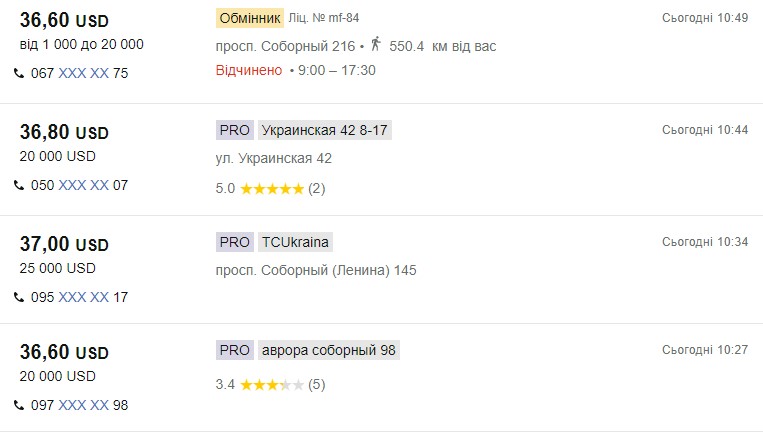Reveal hidden phone digits for 050 number
The image size is (763, 432).
[x=84, y=185]
